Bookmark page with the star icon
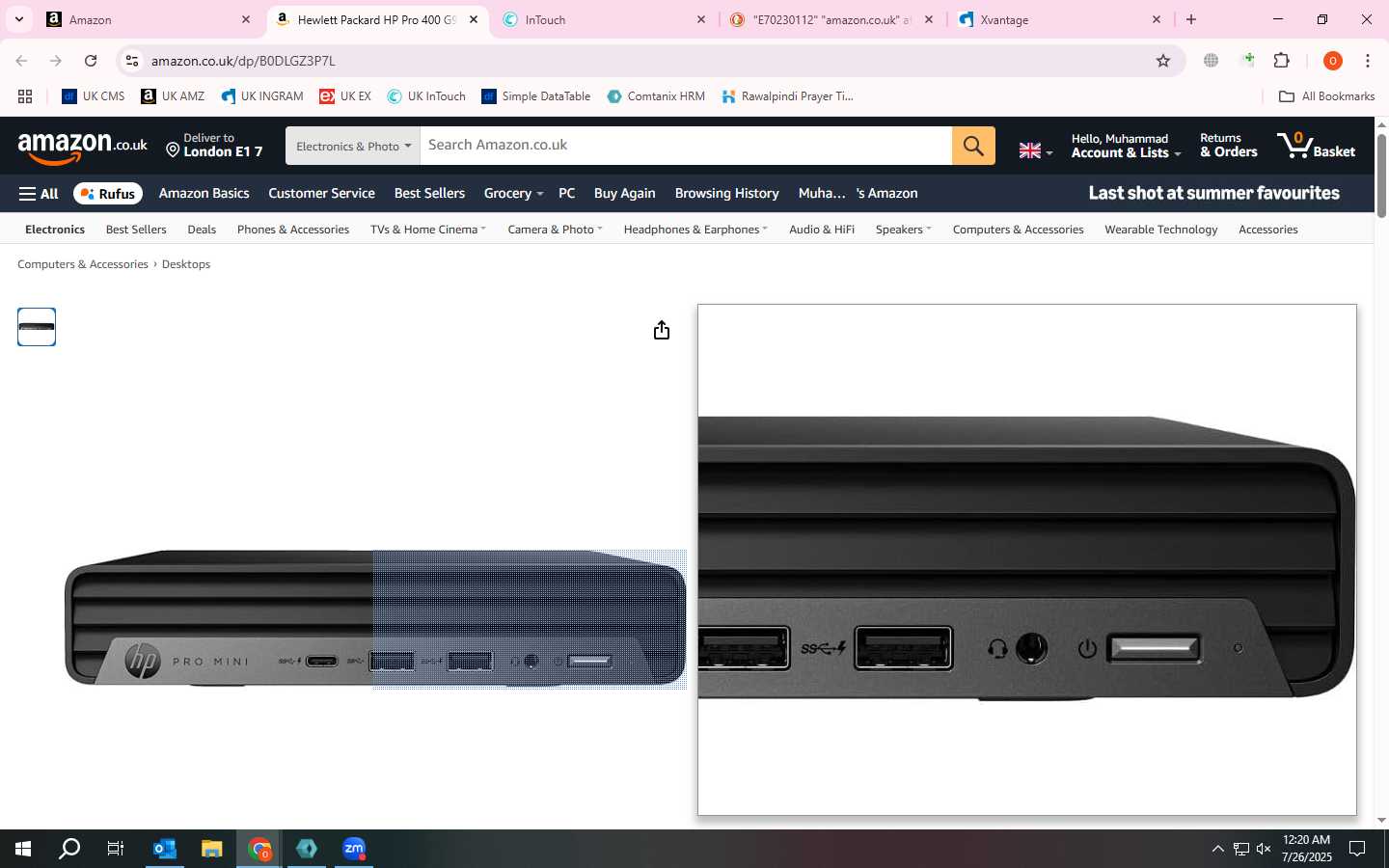The image size is (1389, 868). [x=1163, y=61]
